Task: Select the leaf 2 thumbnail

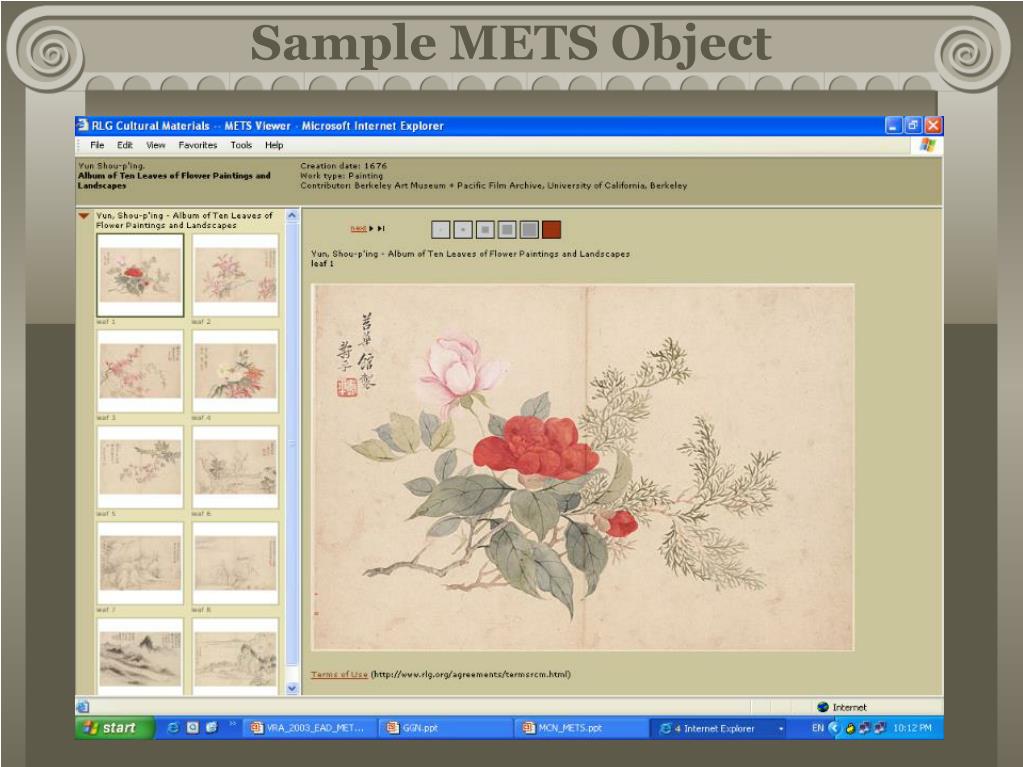Action: pyautogui.click(x=236, y=275)
